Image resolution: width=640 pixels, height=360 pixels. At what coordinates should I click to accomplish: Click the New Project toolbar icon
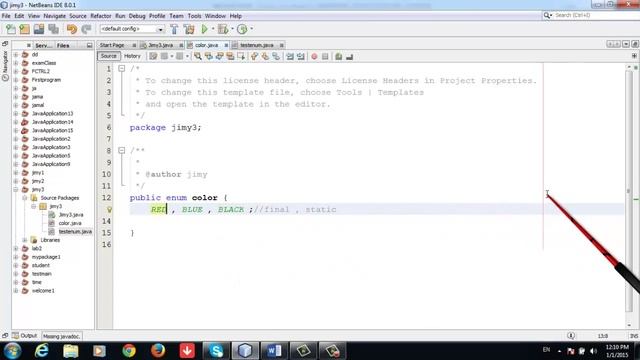[x=24, y=29]
